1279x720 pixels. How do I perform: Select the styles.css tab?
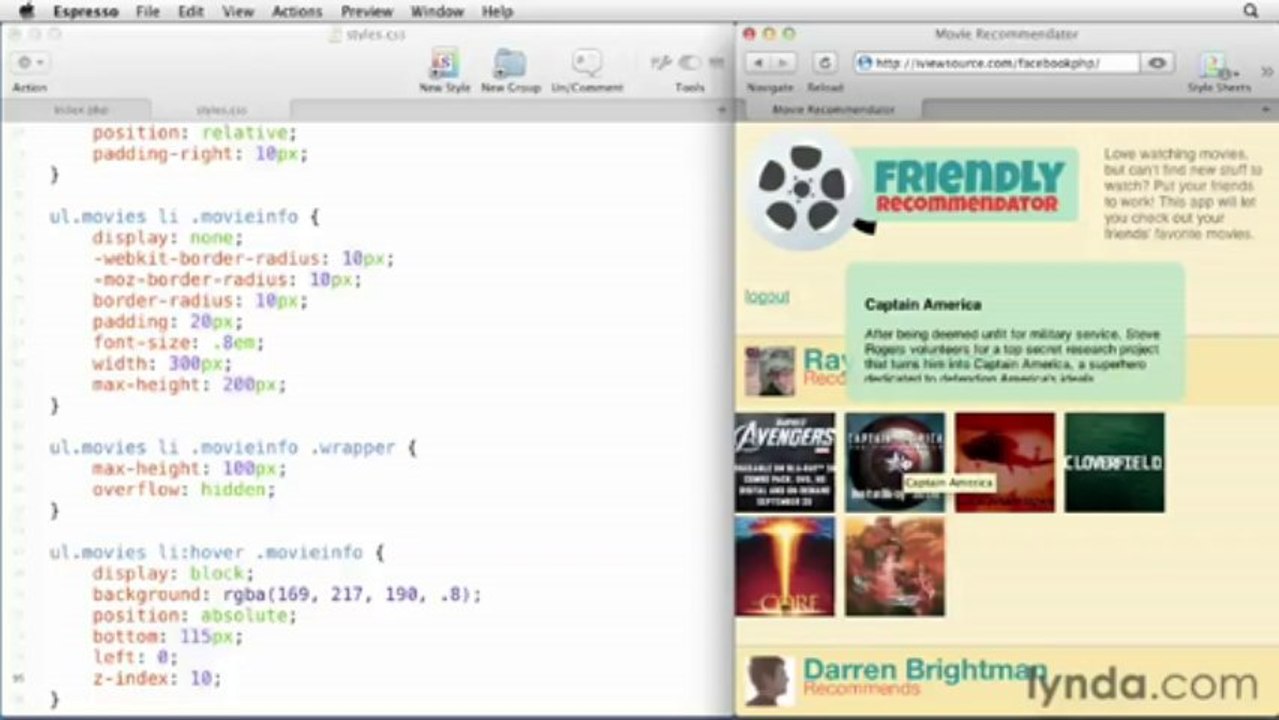[x=221, y=109]
